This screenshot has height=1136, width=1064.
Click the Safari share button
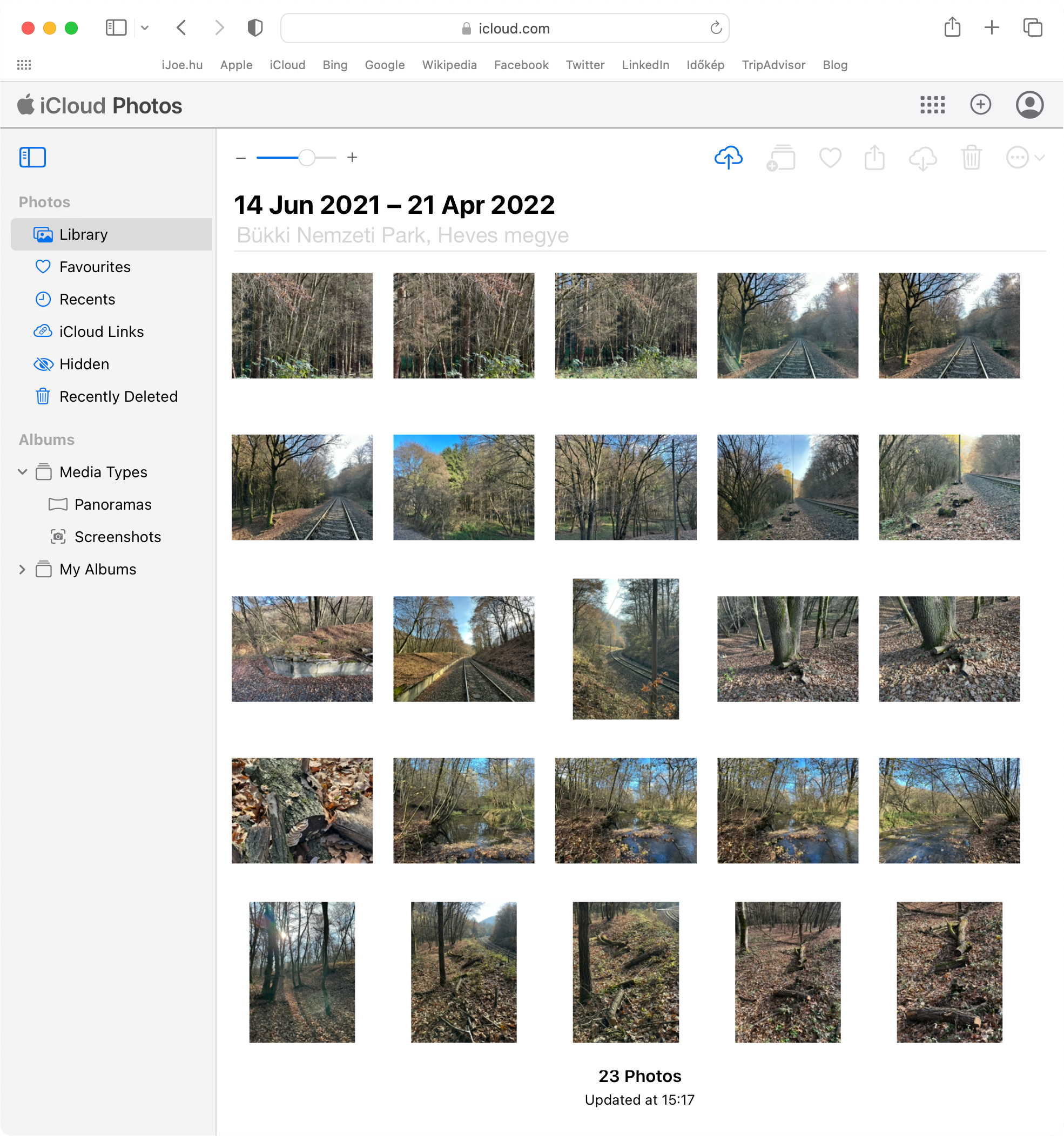pos(952,27)
